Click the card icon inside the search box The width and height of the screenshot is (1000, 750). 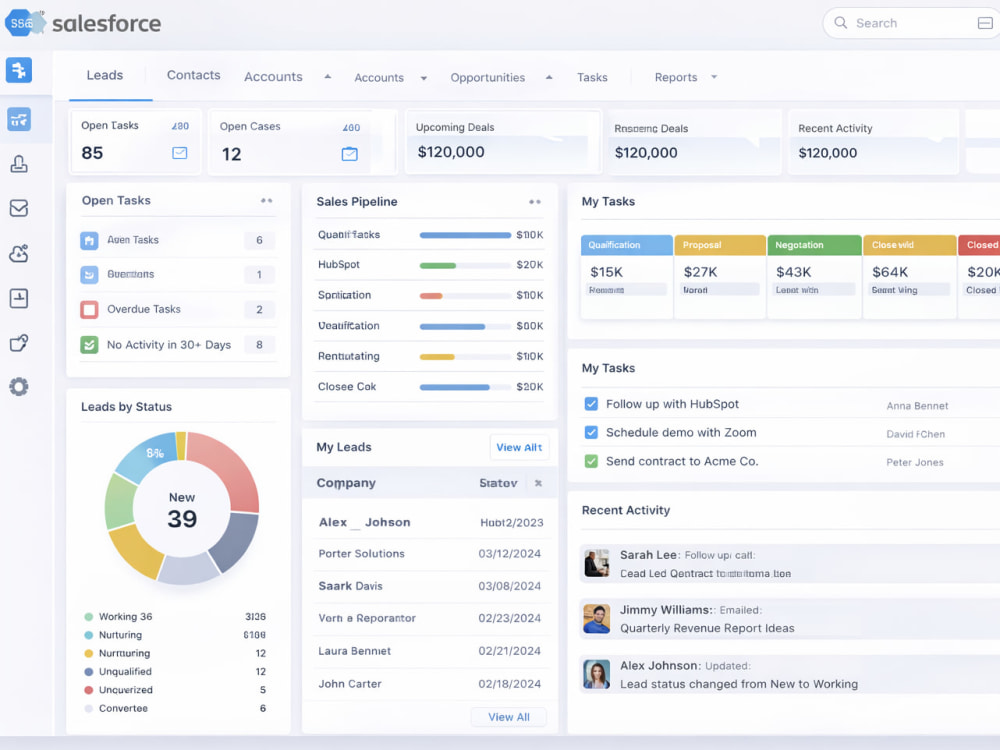(985, 23)
